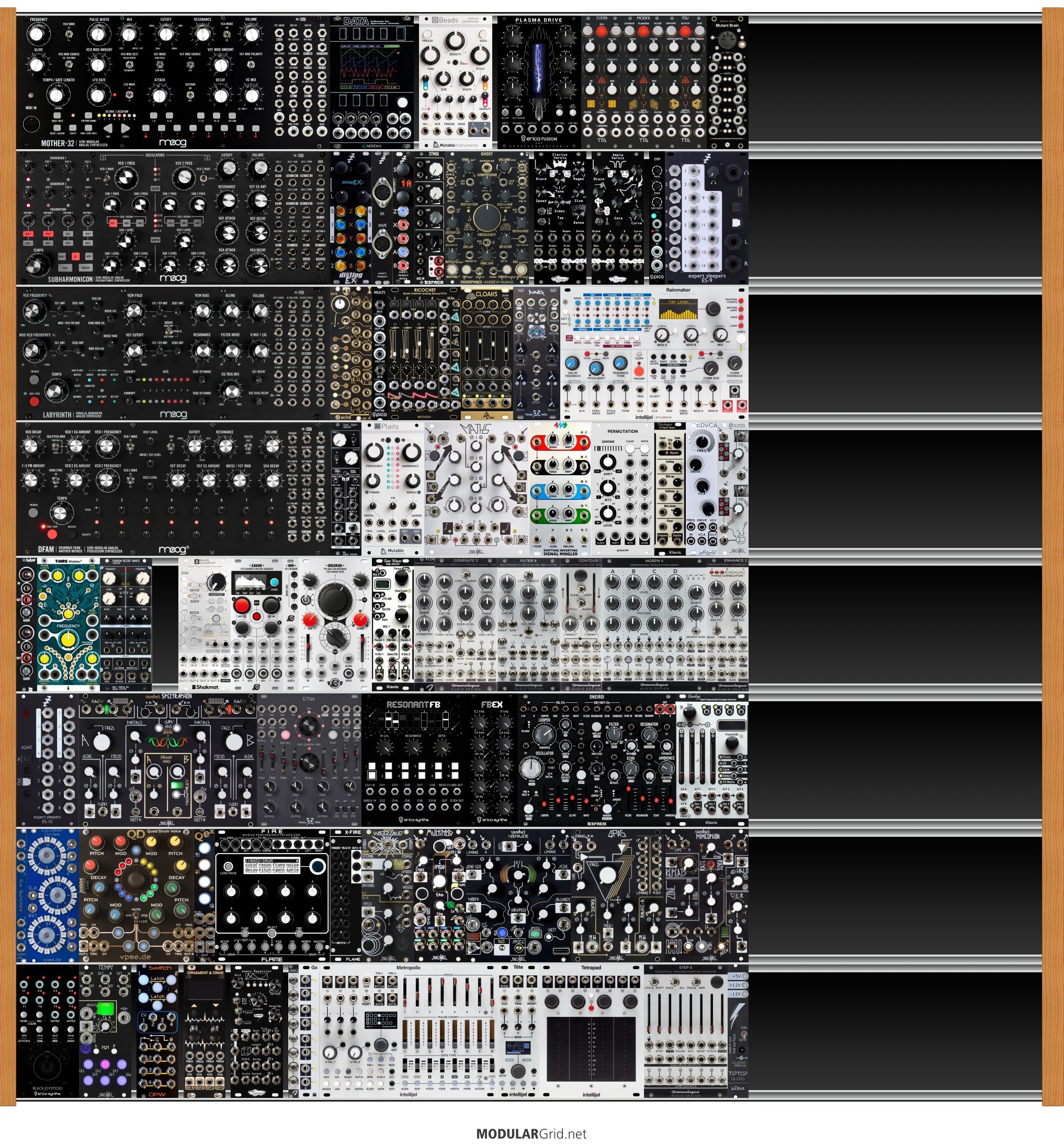Click the Make Noise Morphagene module
The width and height of the screenshot is (1064, 1145).
(x=518, y=895)
